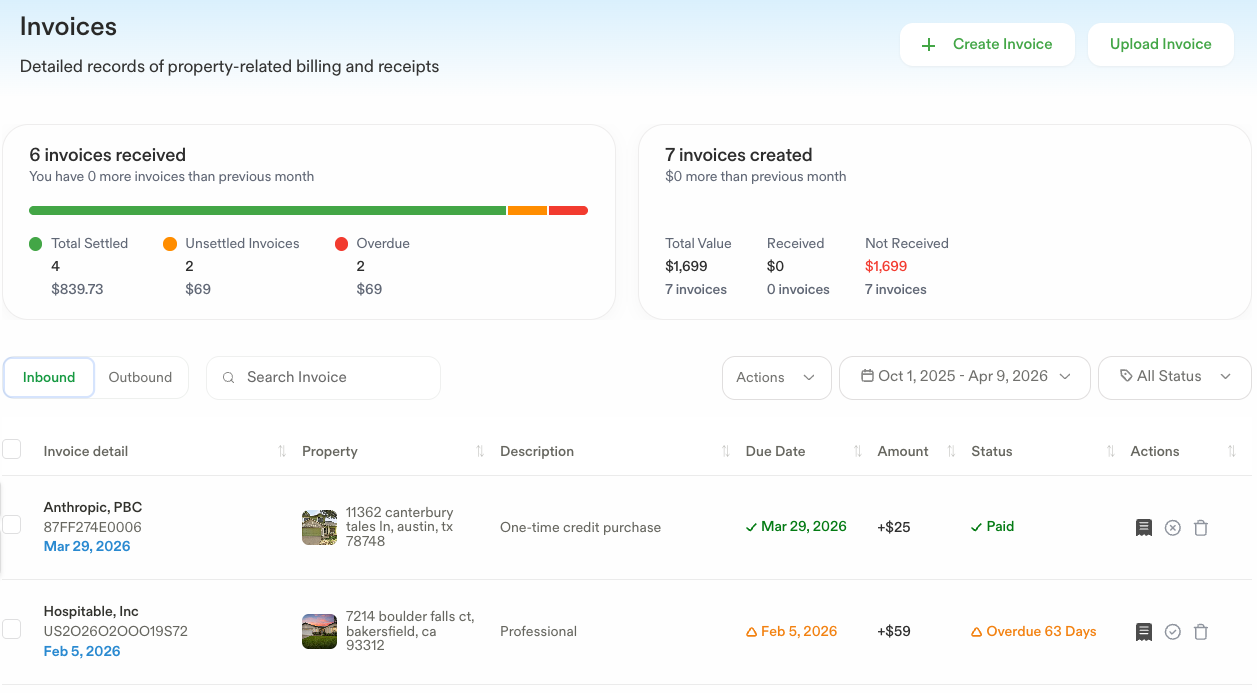
Task: Click the magnifier search icon
Action: [x=228, y=378]
